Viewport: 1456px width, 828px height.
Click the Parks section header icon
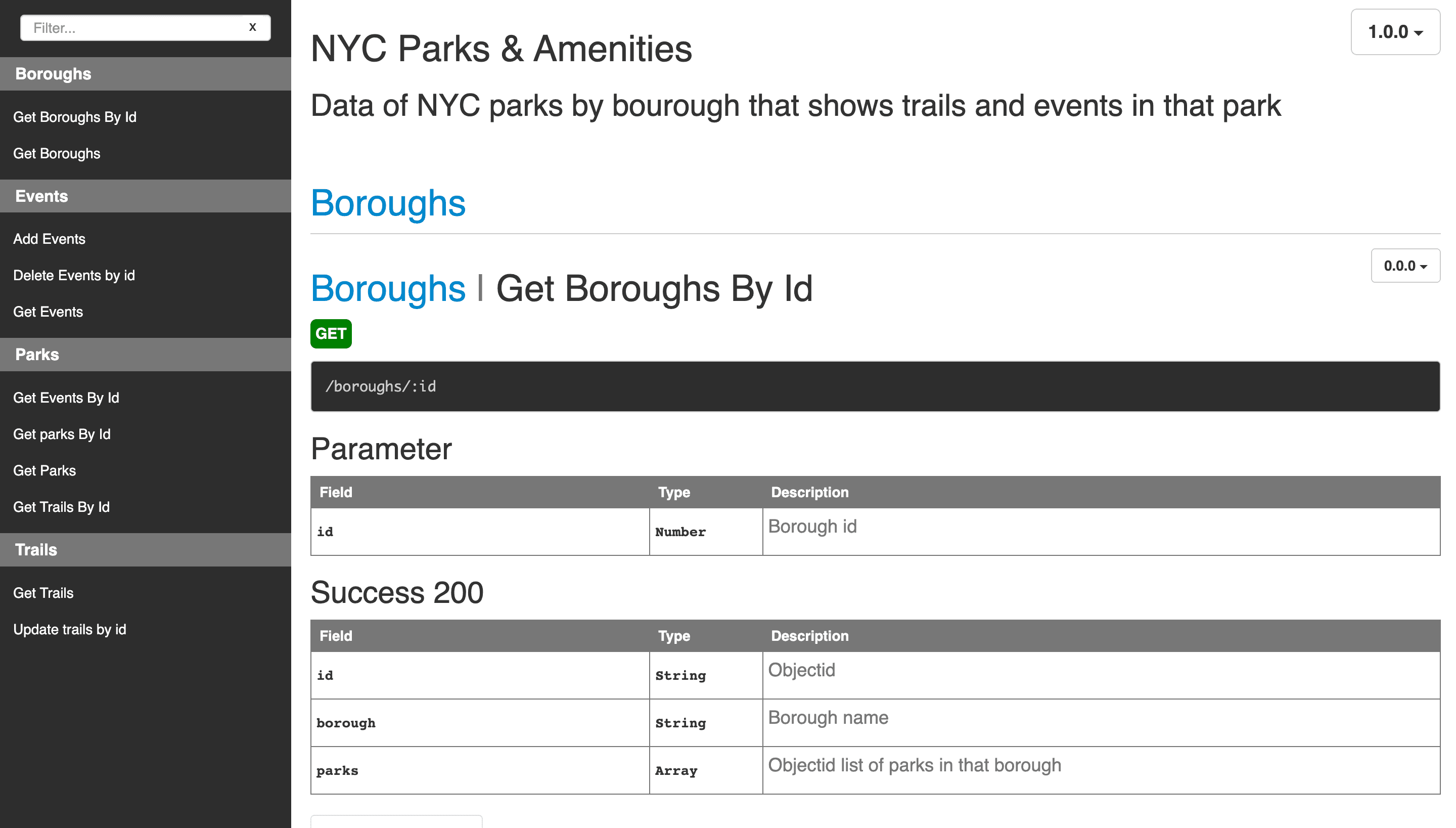(36, 354)
